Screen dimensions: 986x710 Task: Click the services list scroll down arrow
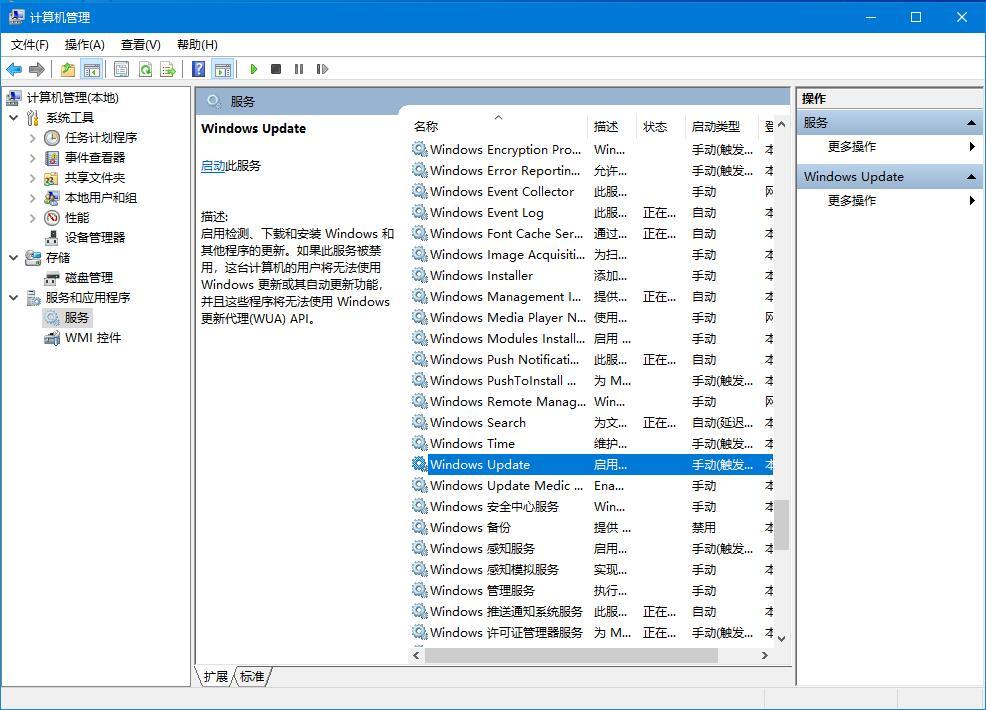tap(782, 638)
